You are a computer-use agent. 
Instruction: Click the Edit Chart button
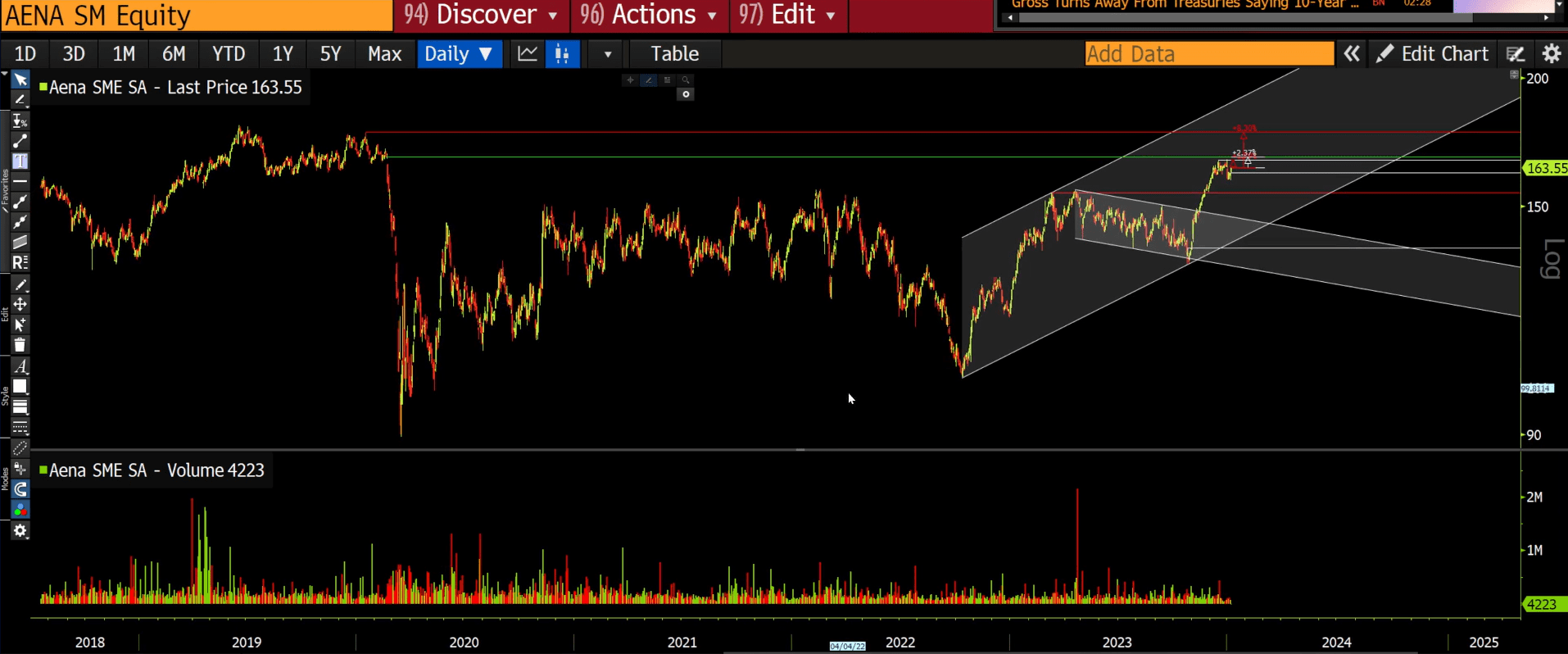(1433, 54)
